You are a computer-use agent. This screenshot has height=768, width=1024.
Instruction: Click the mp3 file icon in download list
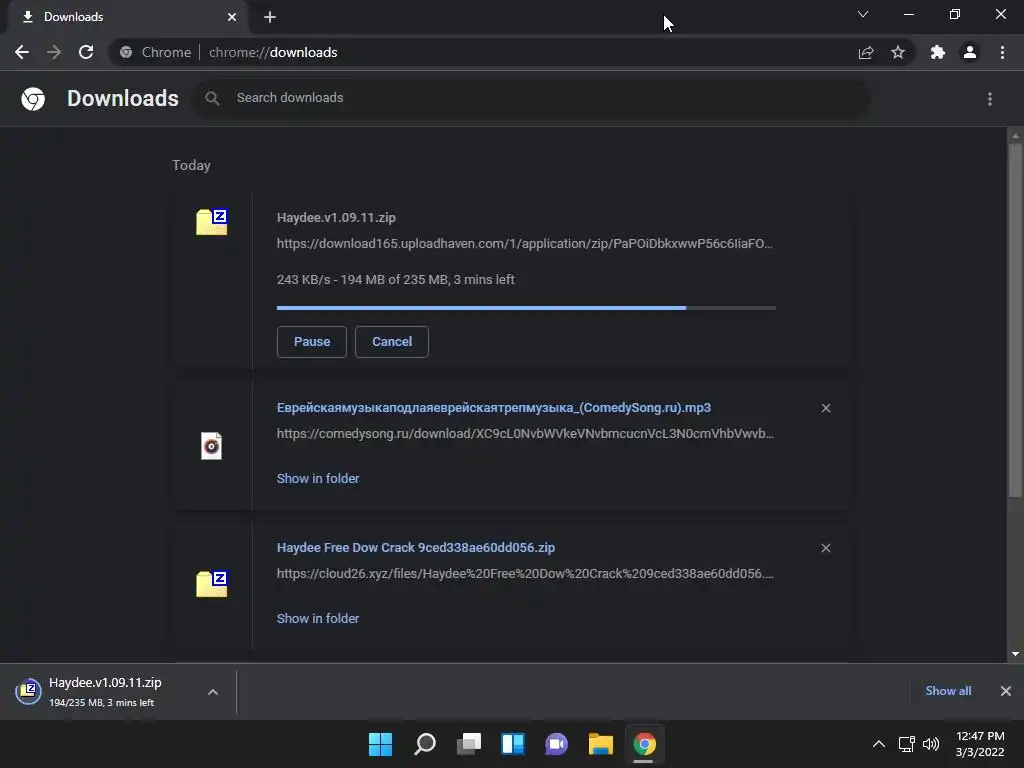point(212,446)
